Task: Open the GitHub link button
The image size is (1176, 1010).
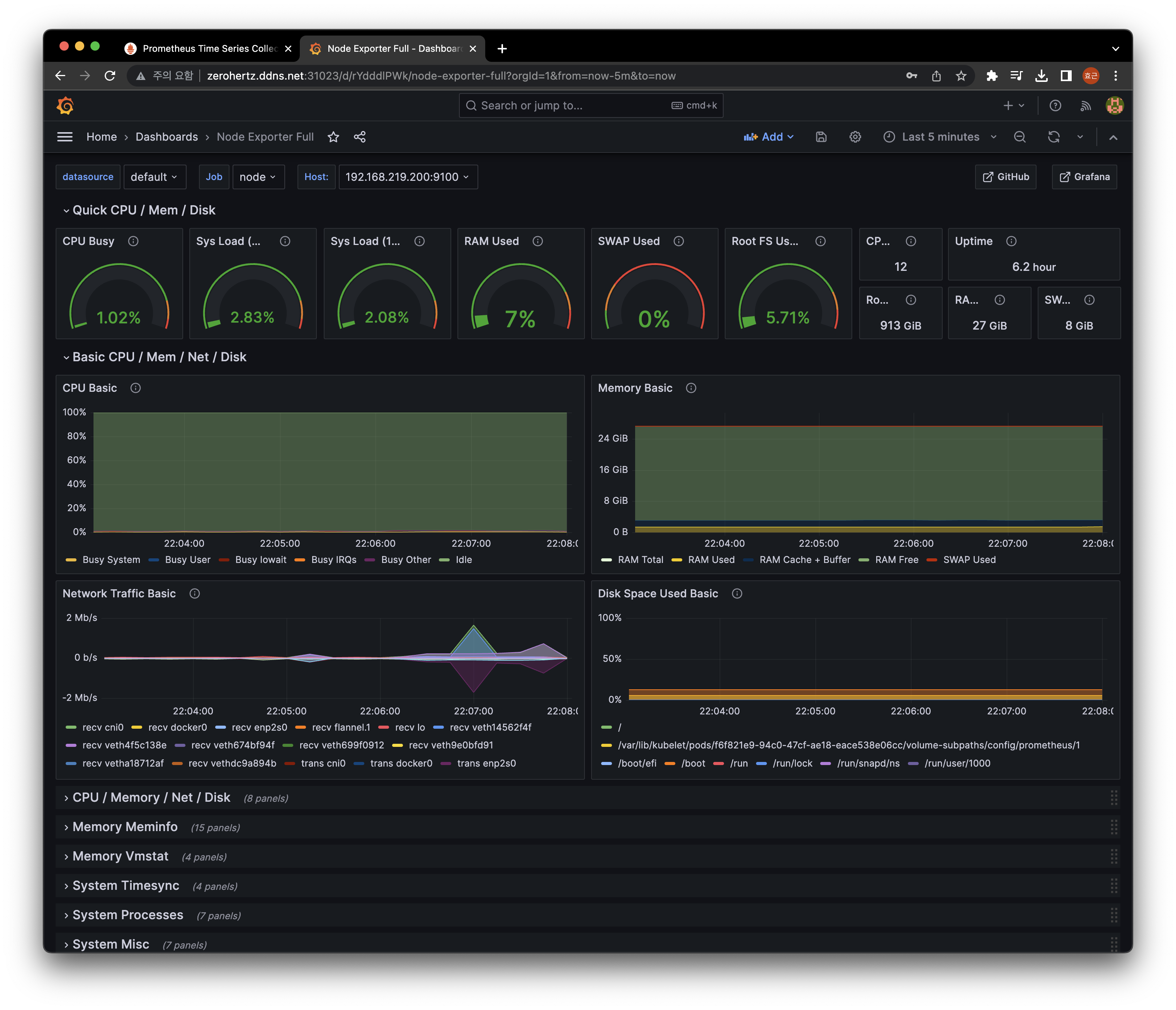Action: tap(1005, 177)
